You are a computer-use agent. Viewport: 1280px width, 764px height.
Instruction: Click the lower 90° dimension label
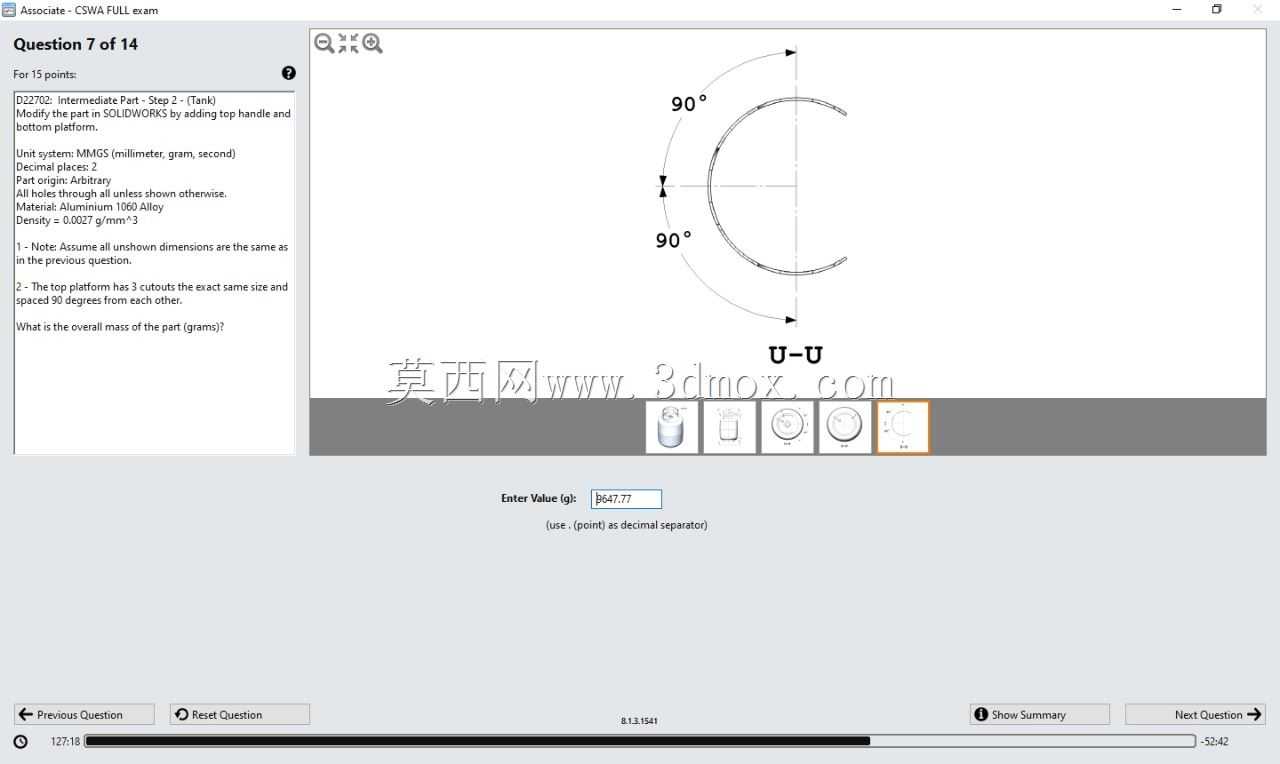(673, 240)
